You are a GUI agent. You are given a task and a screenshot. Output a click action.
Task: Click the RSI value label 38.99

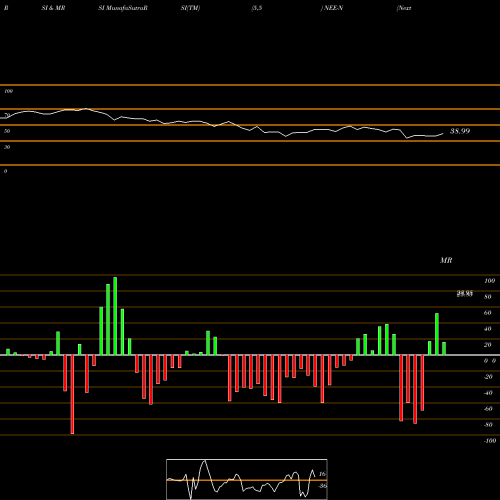tap(460, 131)
